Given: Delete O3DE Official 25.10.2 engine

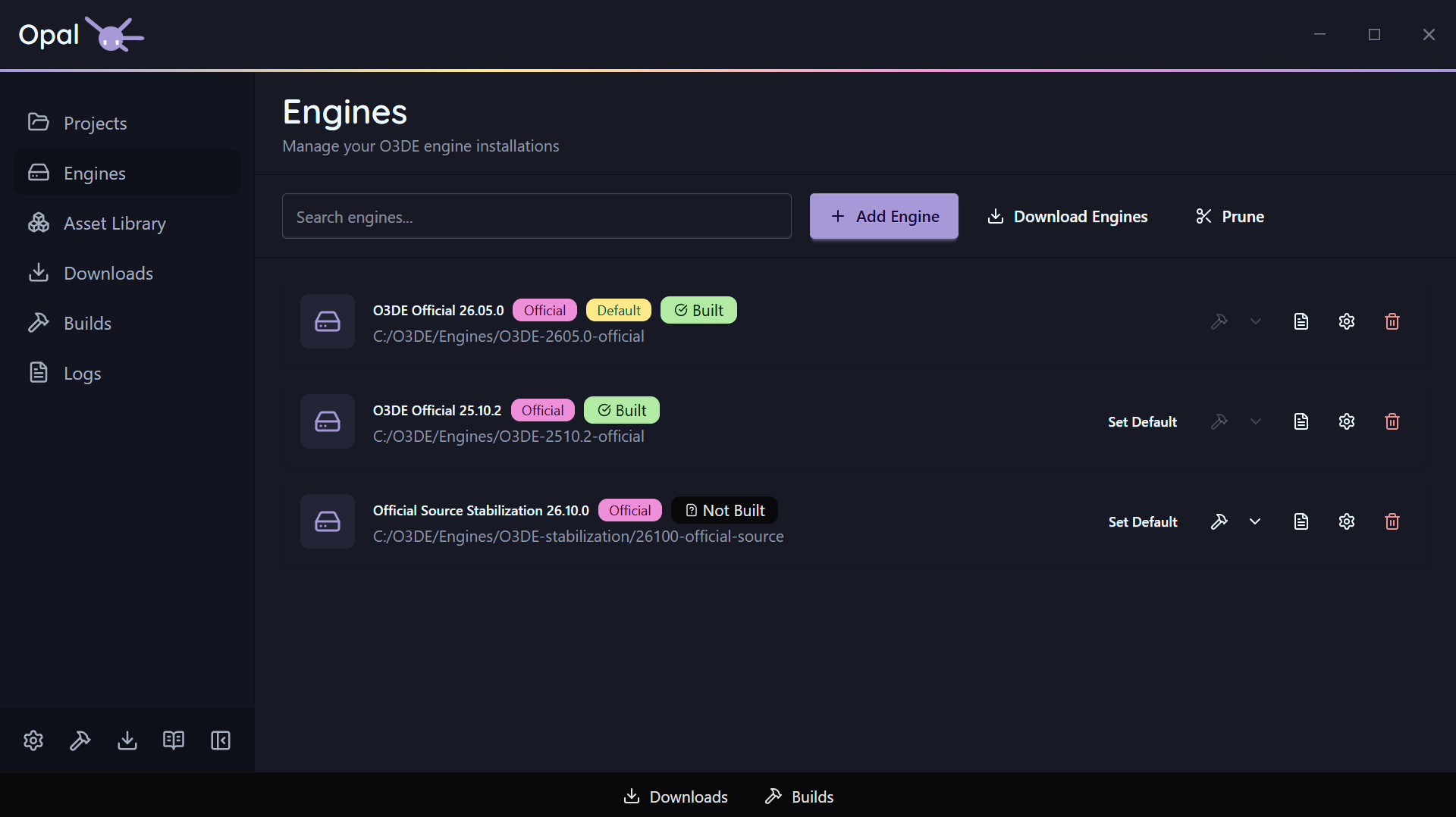Looking at the screenshot, I should (x=1392, y=421).
